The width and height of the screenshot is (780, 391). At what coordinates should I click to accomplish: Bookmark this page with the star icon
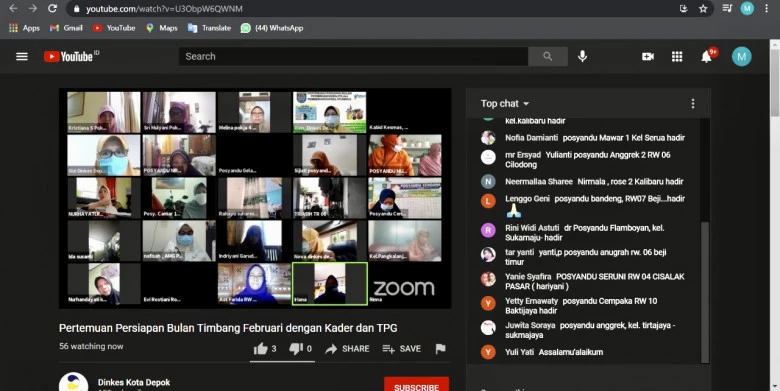[x=703, y=8]
